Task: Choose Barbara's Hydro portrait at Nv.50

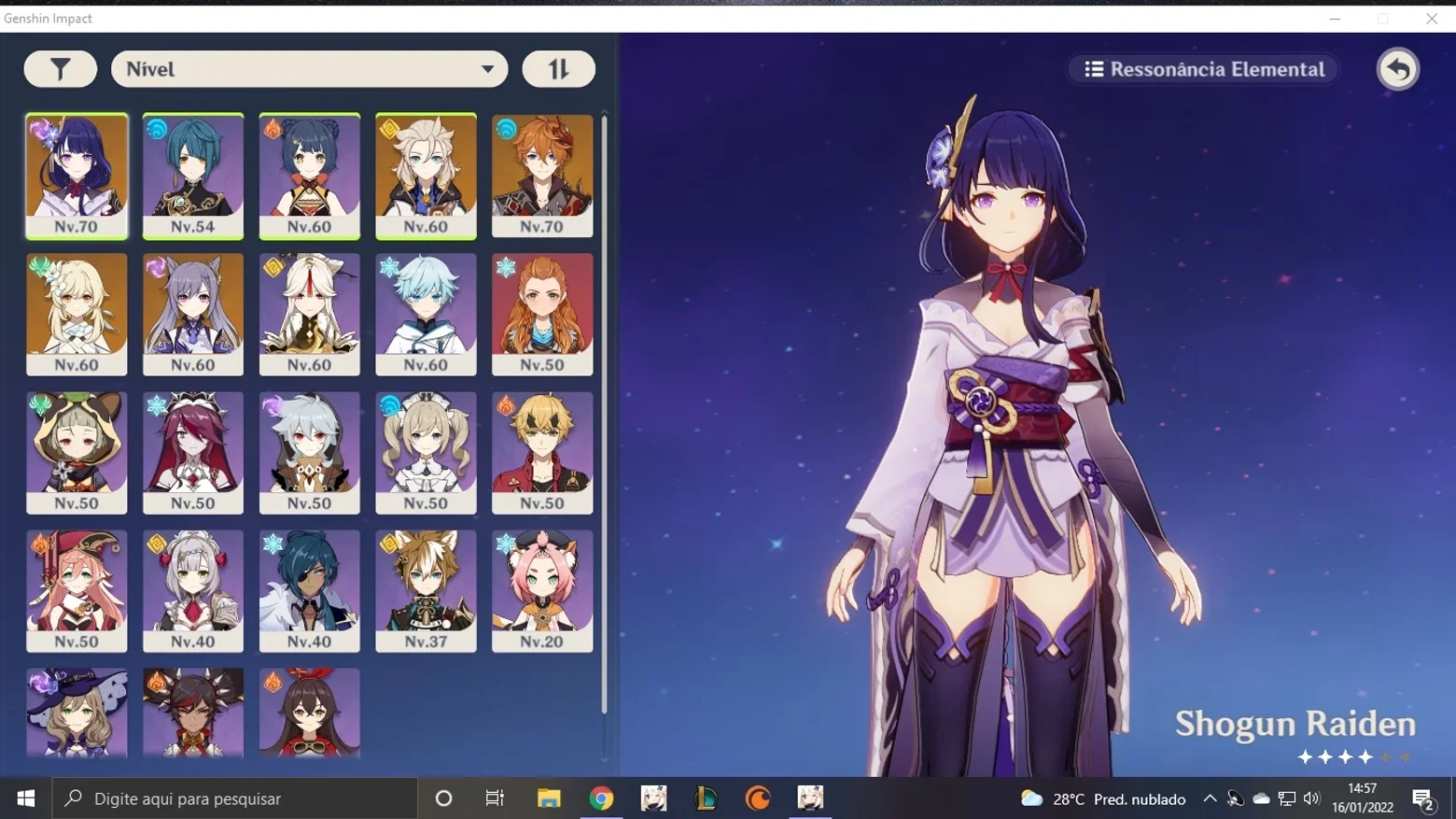Action: (x=426, y=453)
